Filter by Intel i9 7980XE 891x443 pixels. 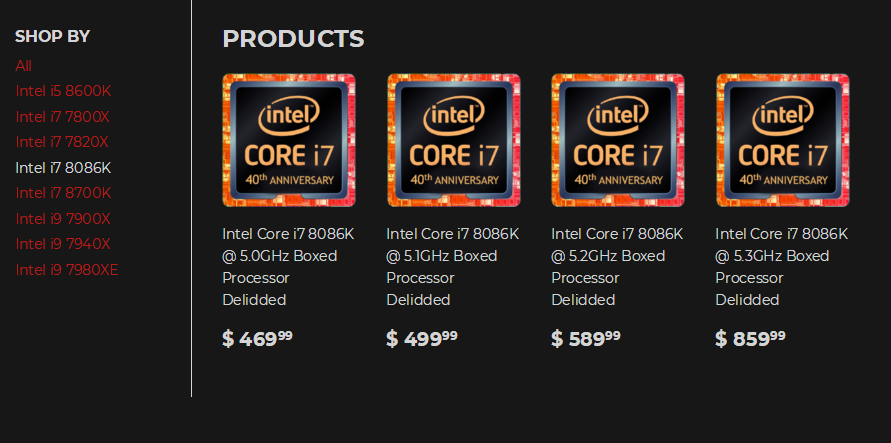pyautogui.click(x=67, y=270)
